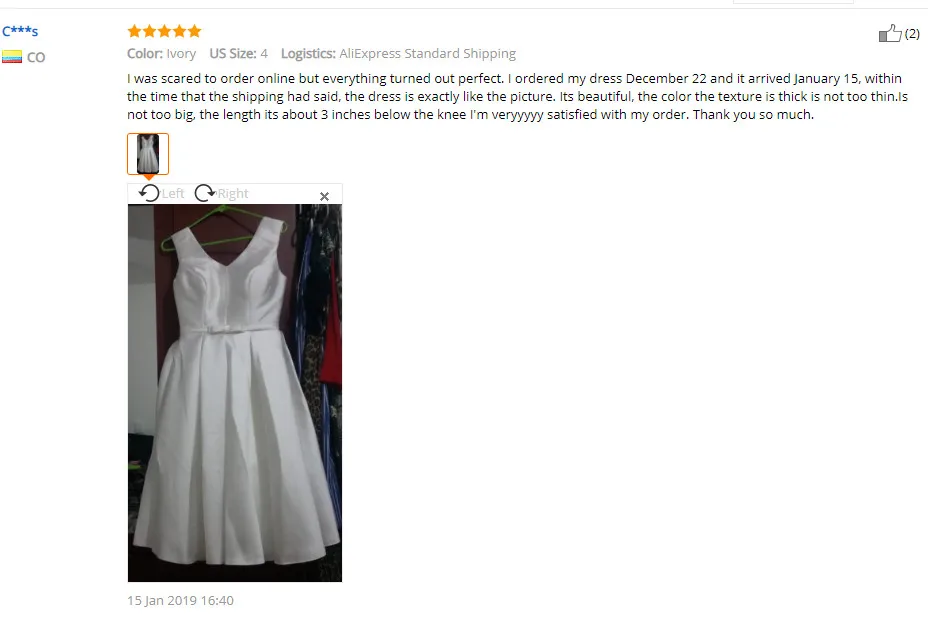Viewport: 928px width, 619px height.
Task: Click the review text paragraph
Action: (x=517, y=96)
